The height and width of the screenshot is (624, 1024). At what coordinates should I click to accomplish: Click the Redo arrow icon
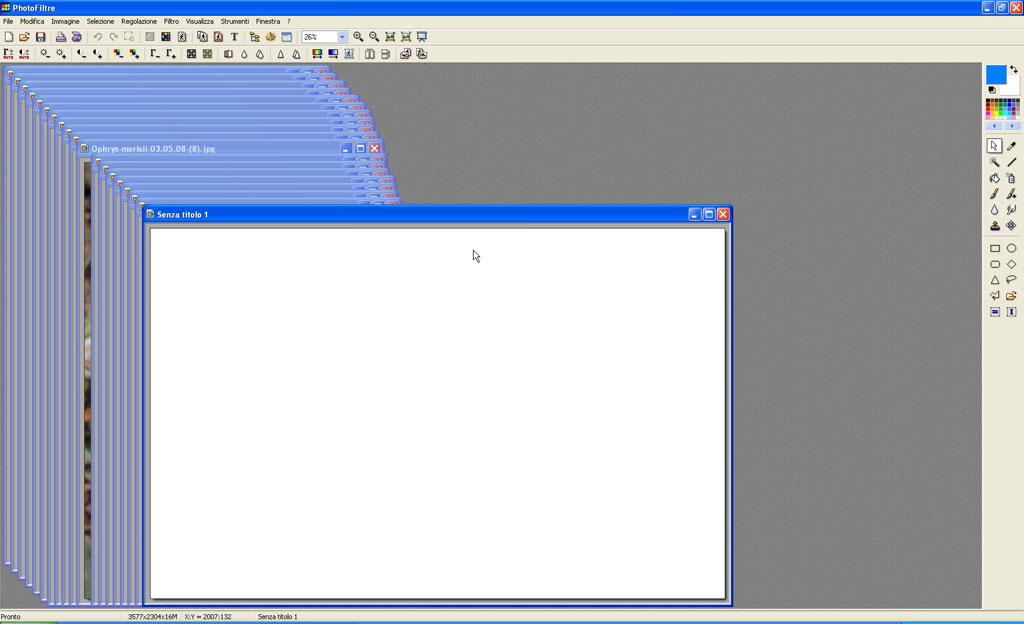click(x=114, y=37)
